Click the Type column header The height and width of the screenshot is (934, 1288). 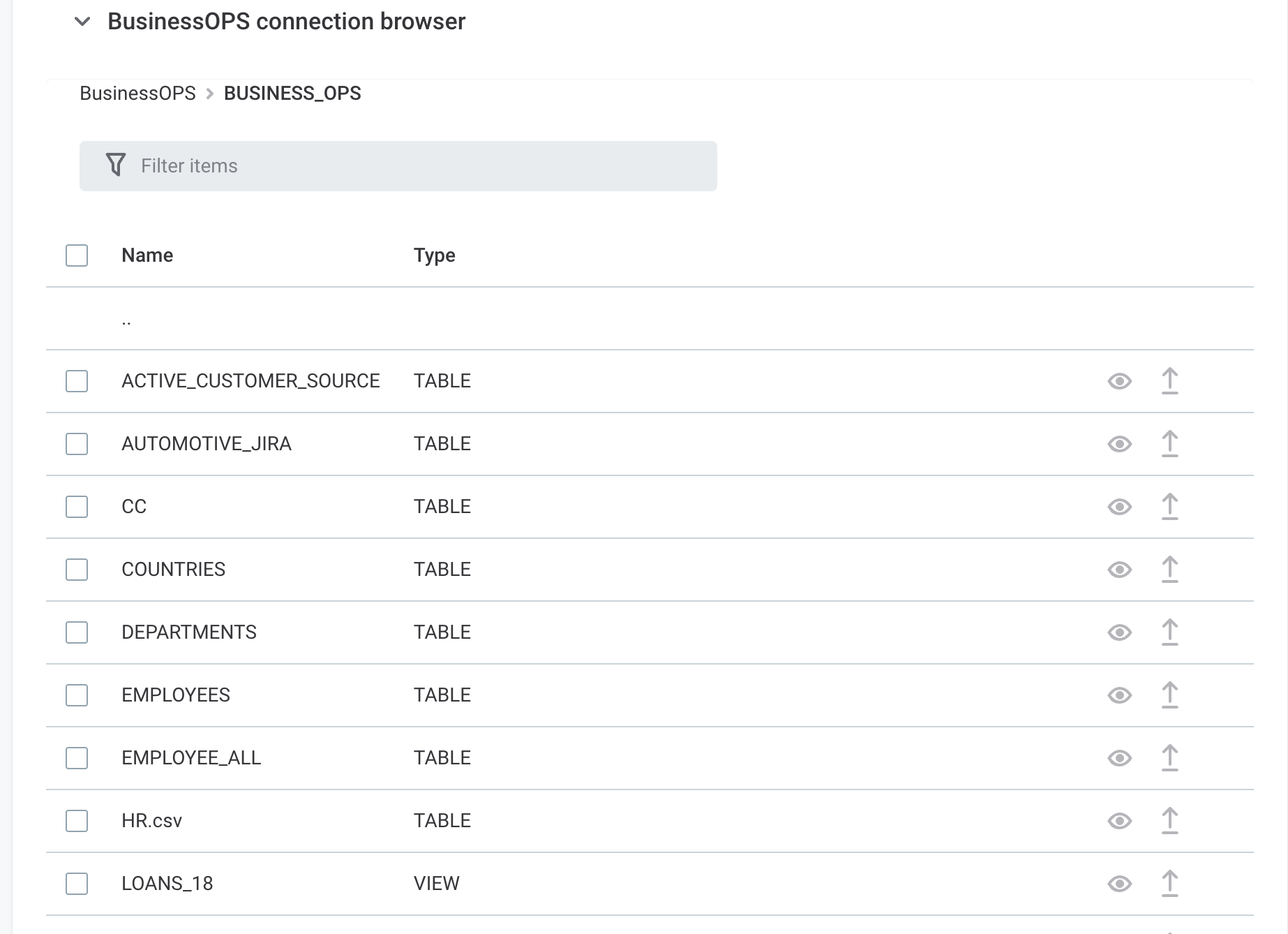point(434,255)
